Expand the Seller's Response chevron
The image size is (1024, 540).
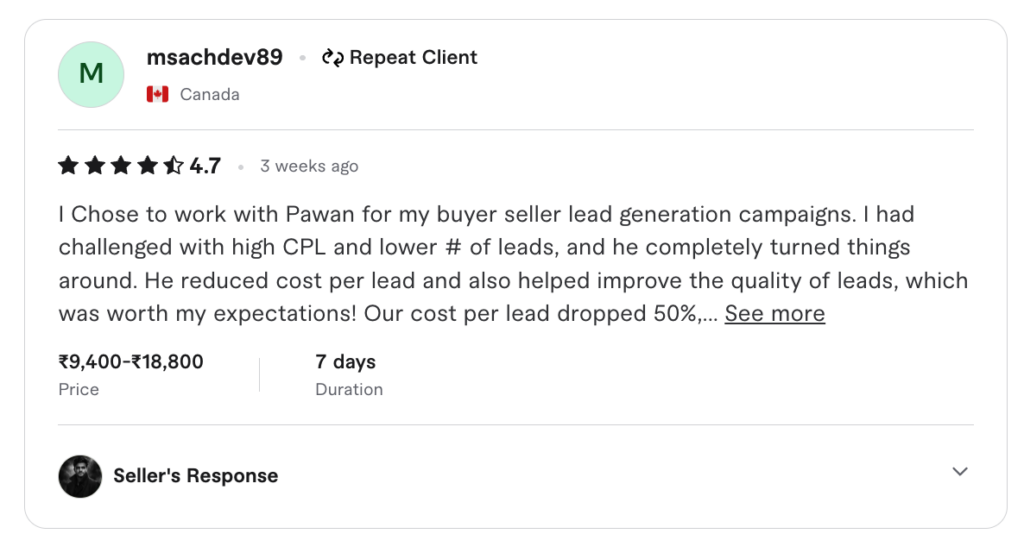(x=960, y=472)
